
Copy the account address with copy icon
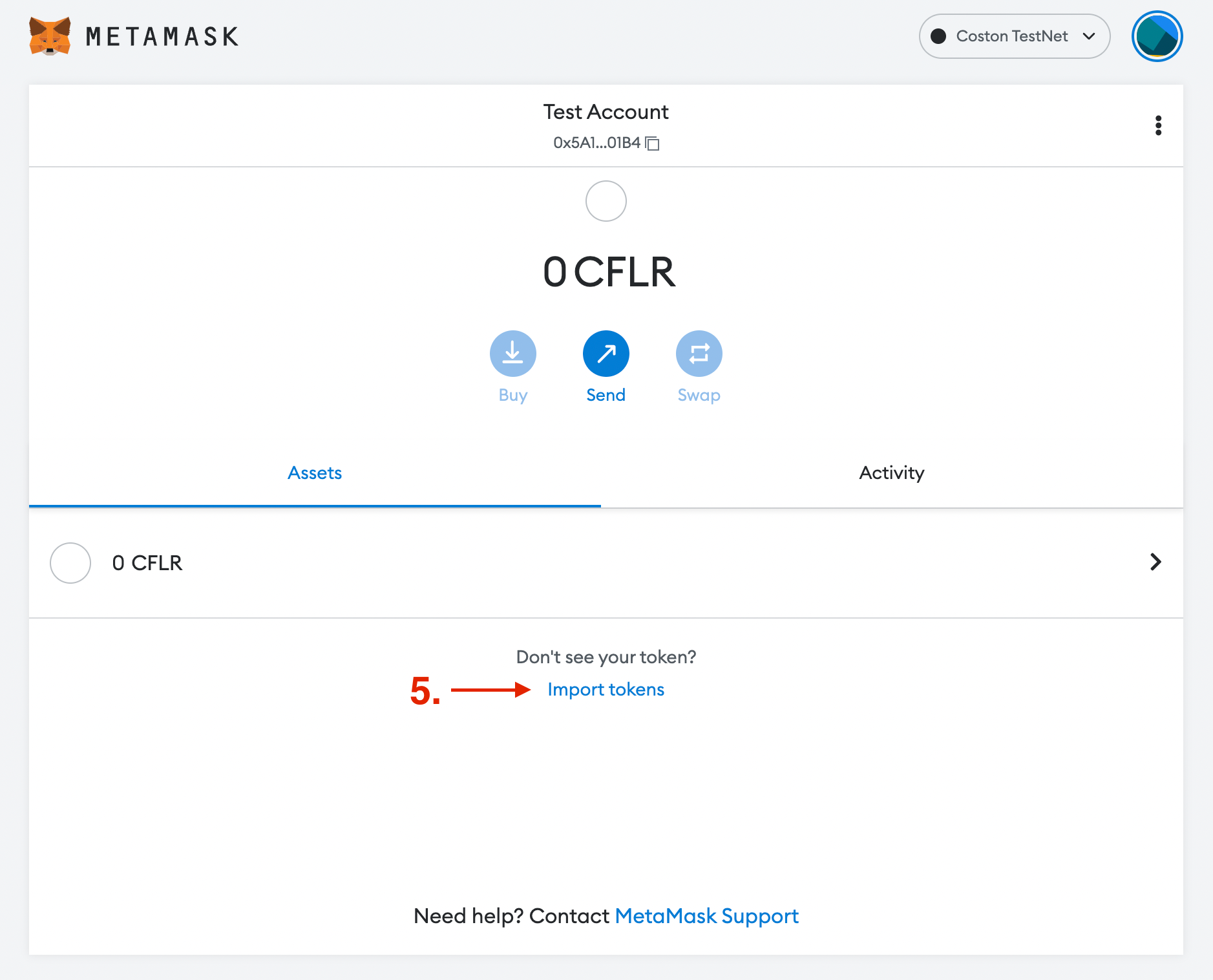(x=653, y=143)
